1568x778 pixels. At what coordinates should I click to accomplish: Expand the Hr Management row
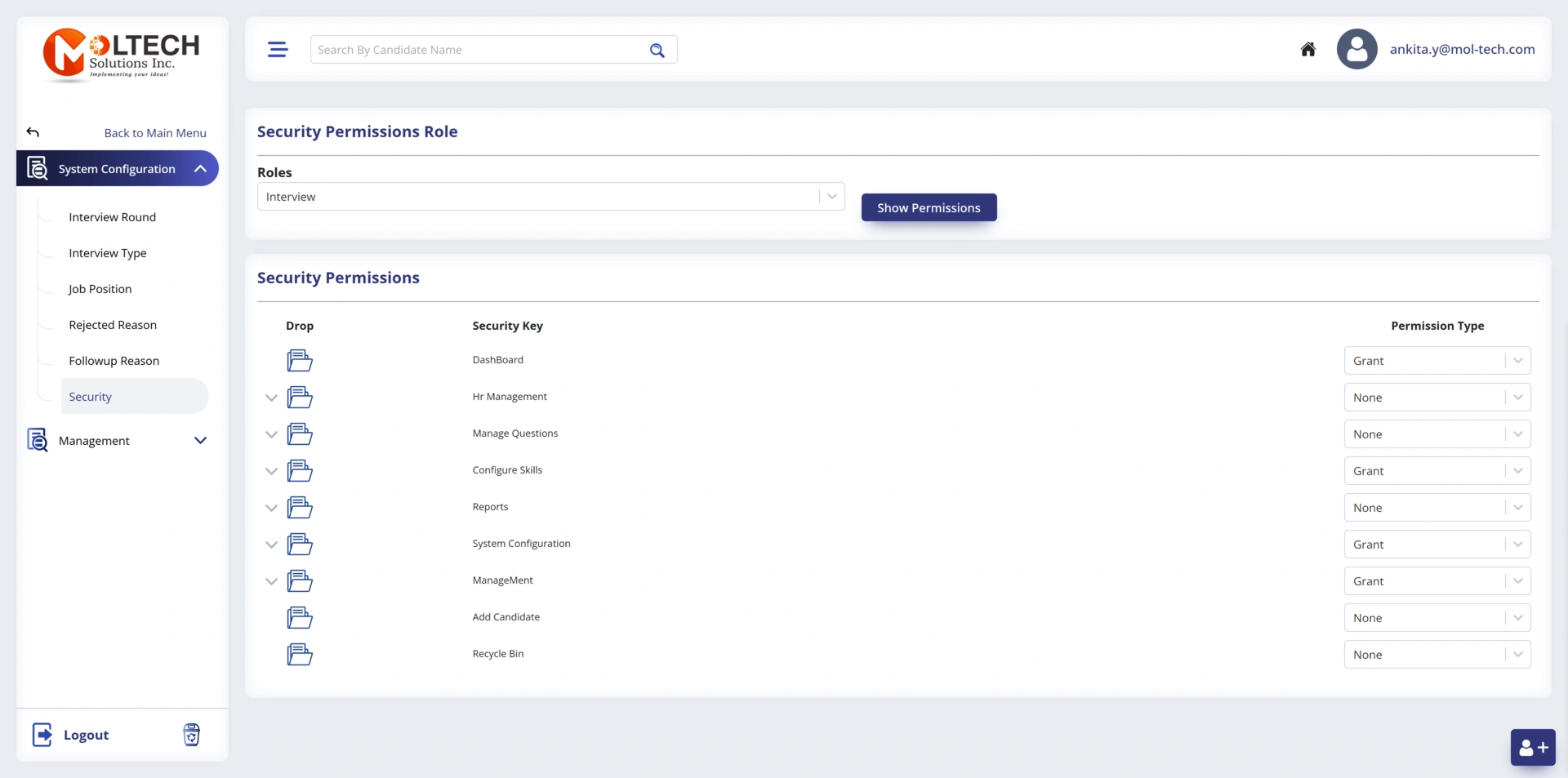(x=271, y=398)
